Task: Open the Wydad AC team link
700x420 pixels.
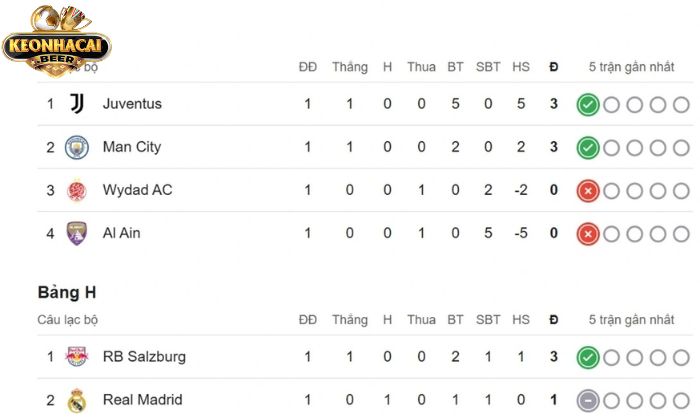Action: [x=138, y=191]
